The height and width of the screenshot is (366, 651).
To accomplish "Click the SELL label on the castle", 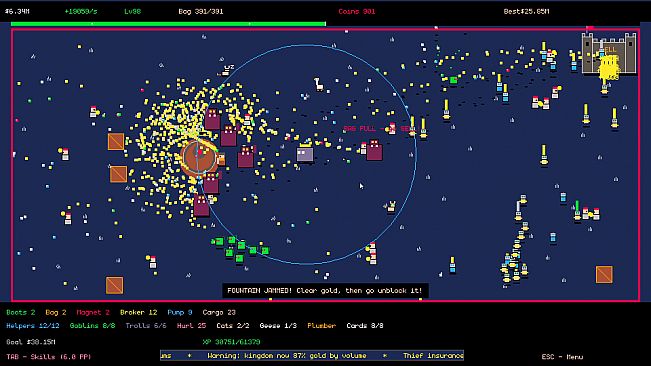I will tap(609, 50).
